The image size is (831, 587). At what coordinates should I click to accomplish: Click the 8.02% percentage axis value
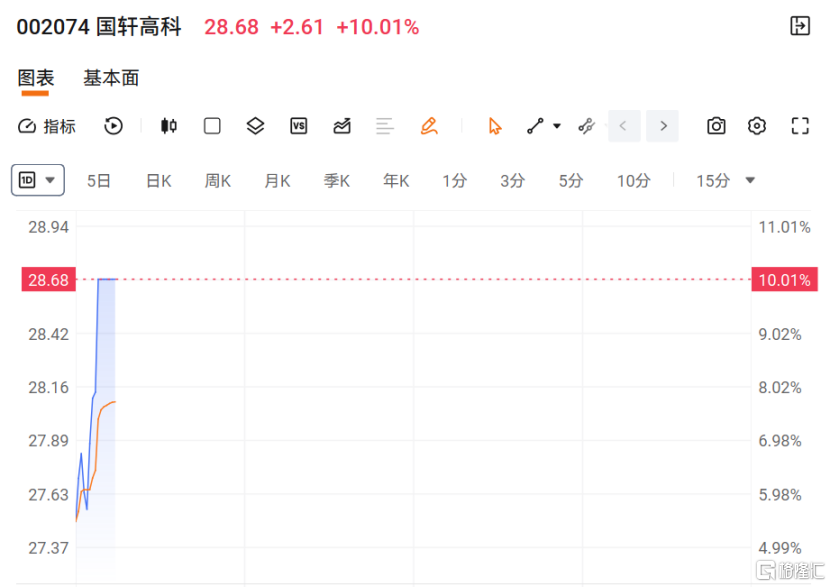780,387
